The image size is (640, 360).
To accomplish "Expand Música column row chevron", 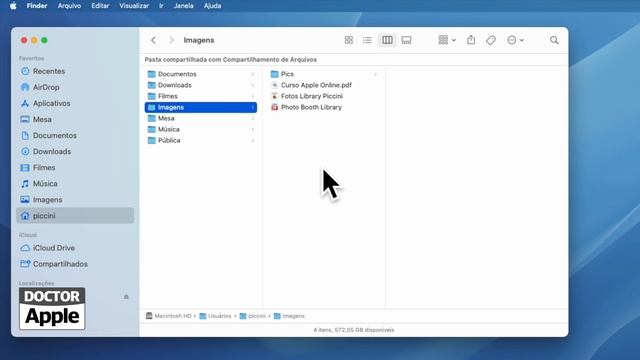I will pyautogui.click(x=253, y=129).
